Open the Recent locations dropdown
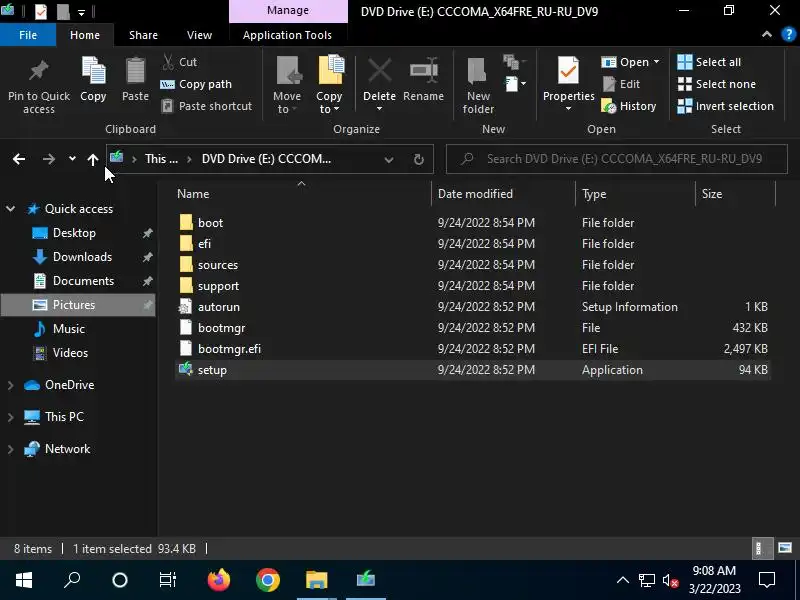 72,159
